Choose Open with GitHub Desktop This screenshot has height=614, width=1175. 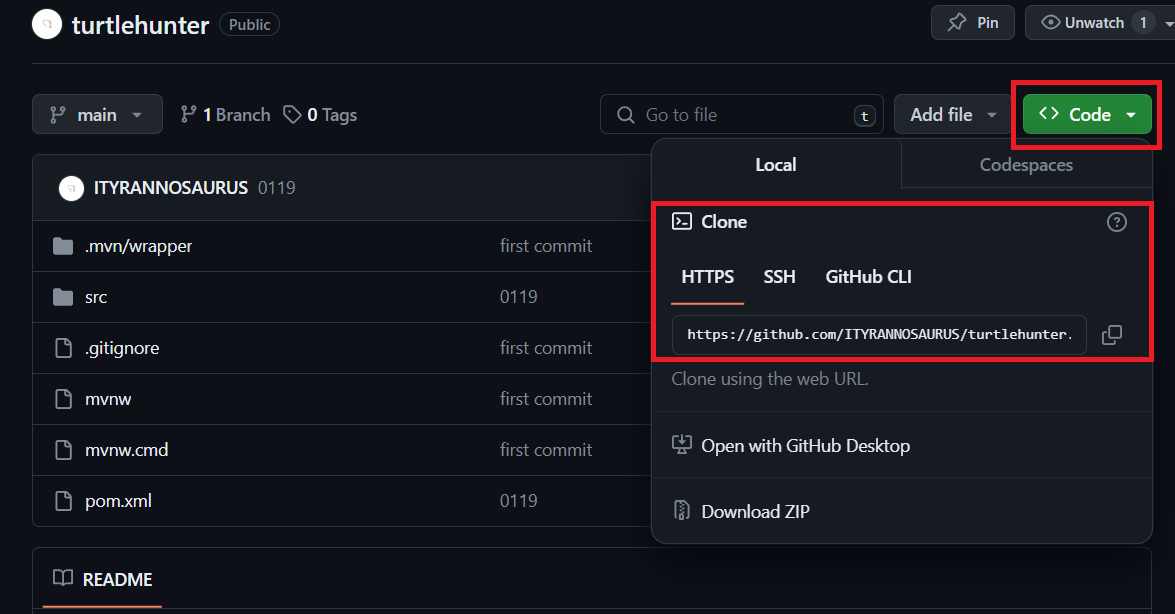pos(806,445)
